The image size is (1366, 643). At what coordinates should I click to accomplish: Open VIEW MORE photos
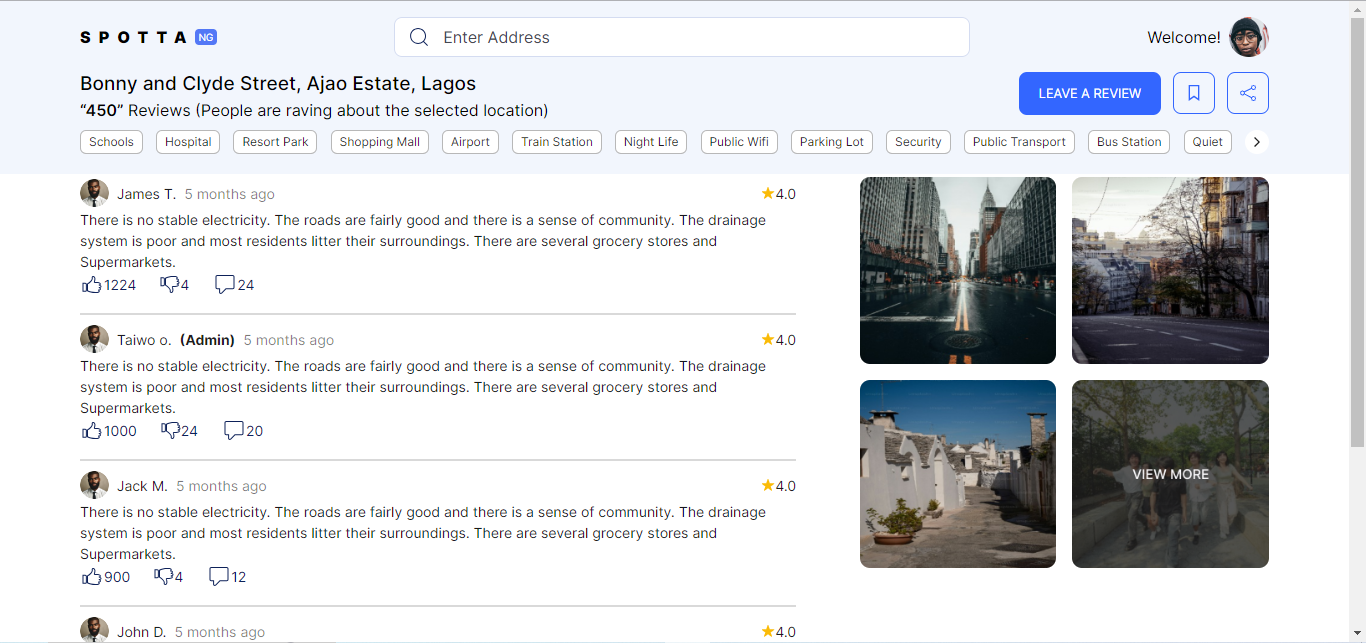click(1170, 474)
